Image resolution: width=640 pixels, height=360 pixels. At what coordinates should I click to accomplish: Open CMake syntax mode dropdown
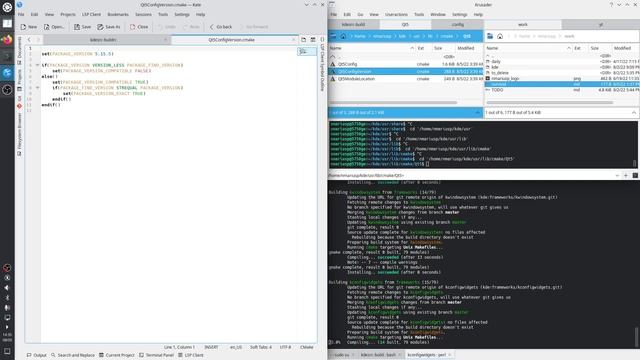coord(307,347)
